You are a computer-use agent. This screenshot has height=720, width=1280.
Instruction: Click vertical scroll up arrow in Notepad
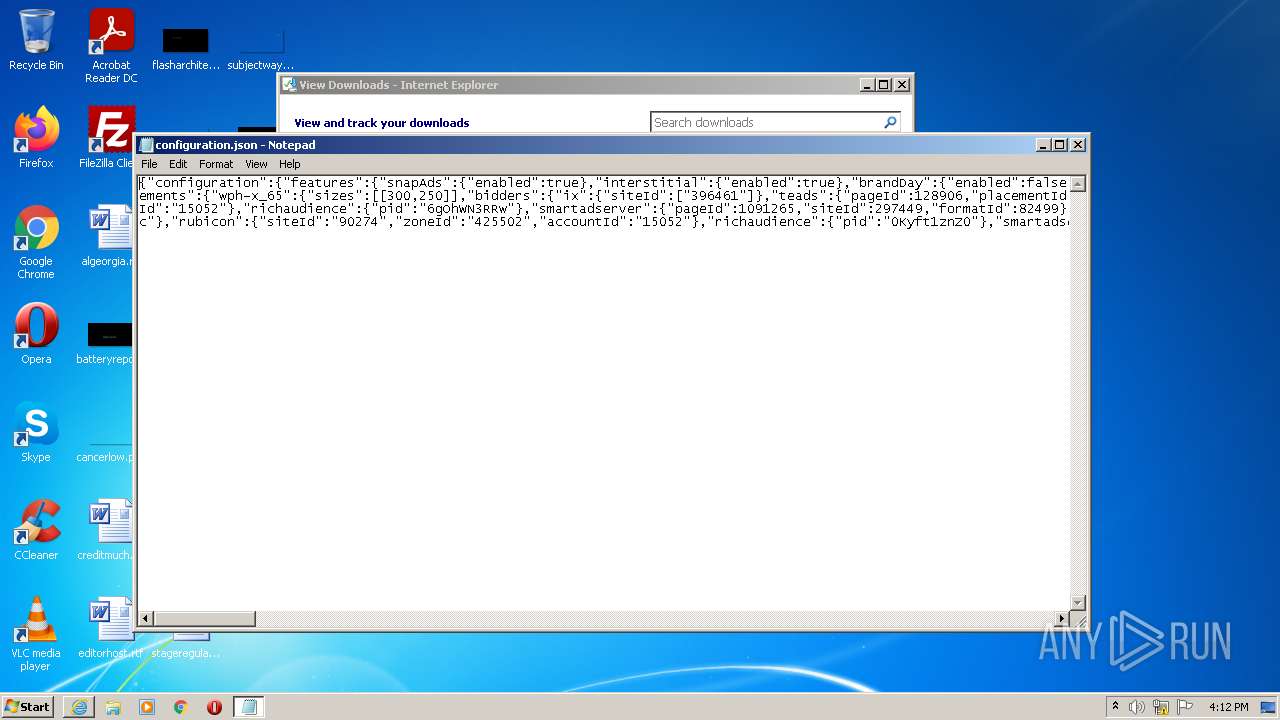(1078, 184)
